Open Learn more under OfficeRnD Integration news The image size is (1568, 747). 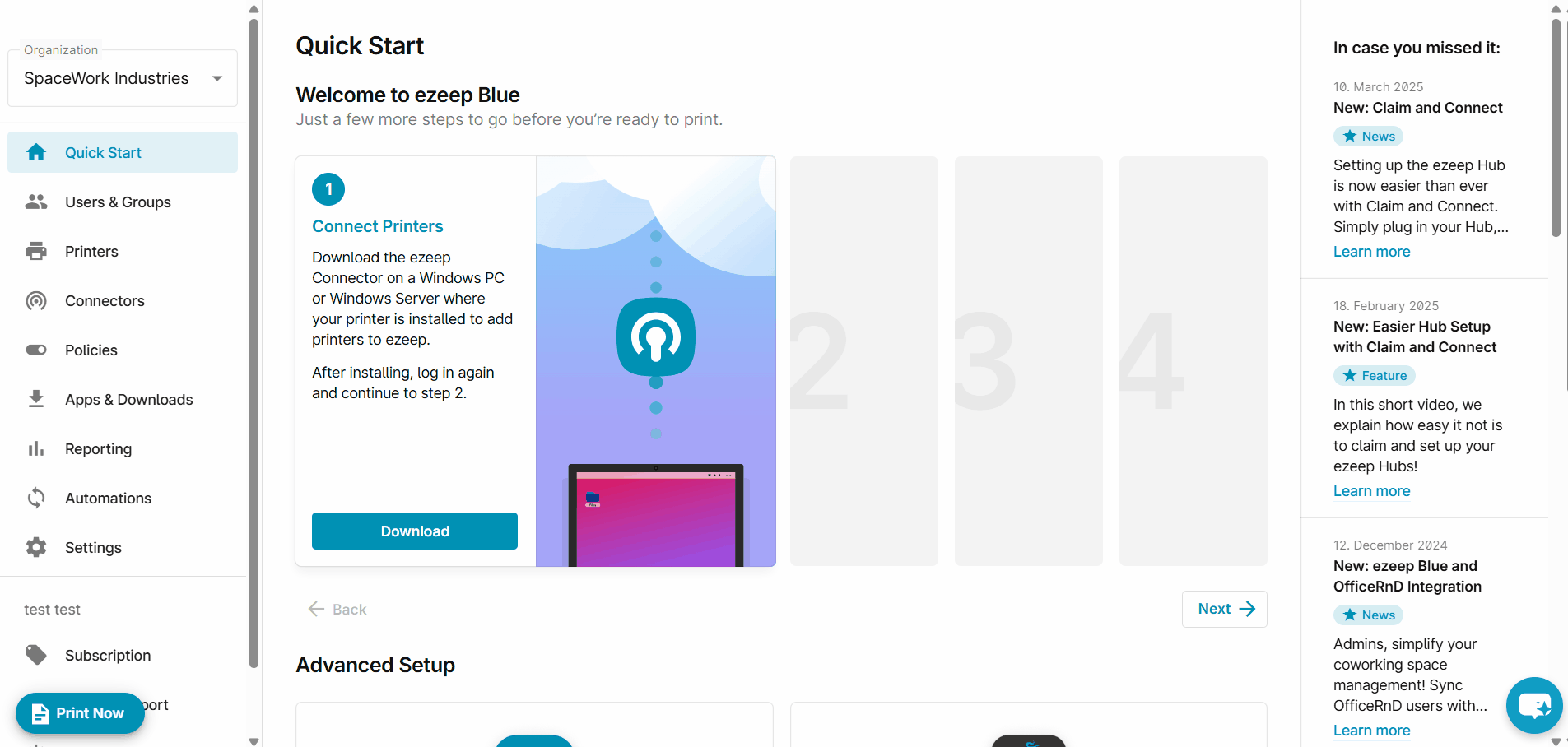pos(1371,731)
